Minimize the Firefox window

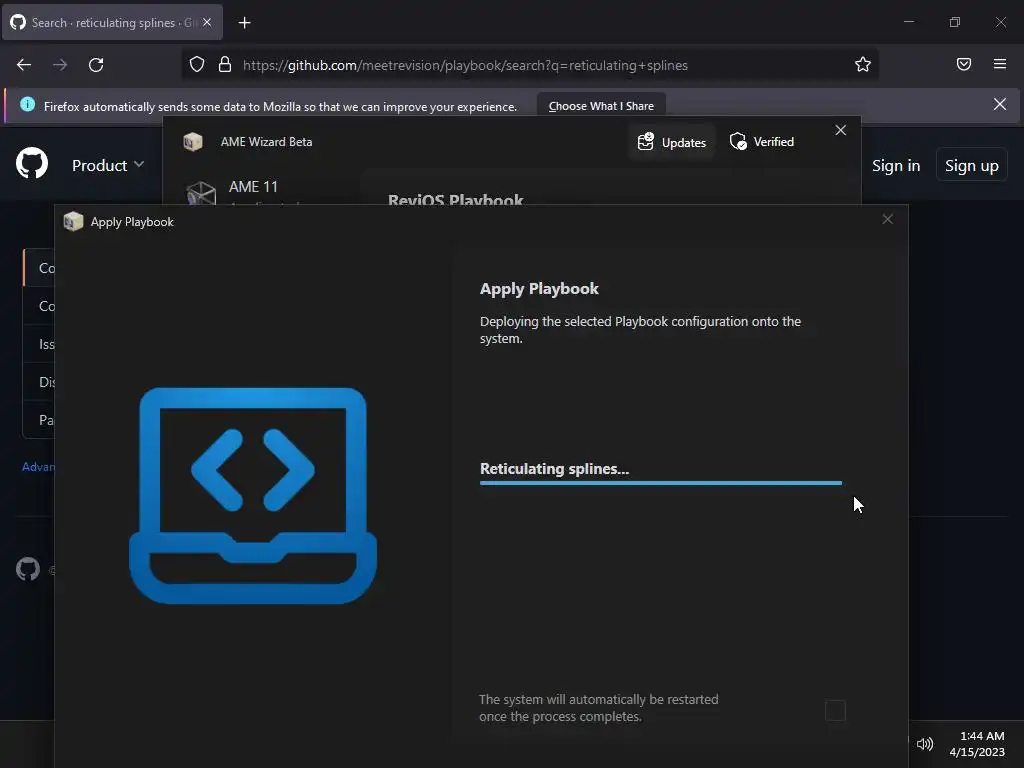(x=908, y=22)
